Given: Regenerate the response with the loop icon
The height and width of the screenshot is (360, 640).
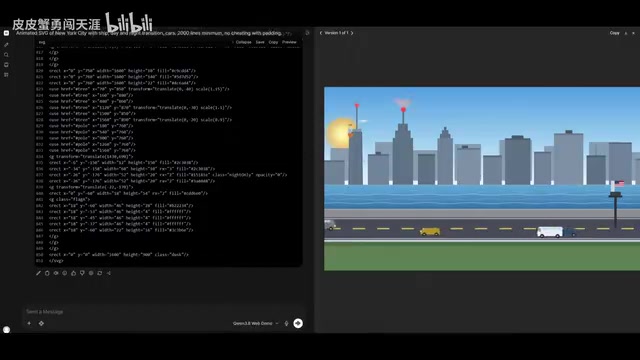Looking at the screenshot, I should pyautogui.click(x=100, y=273).
